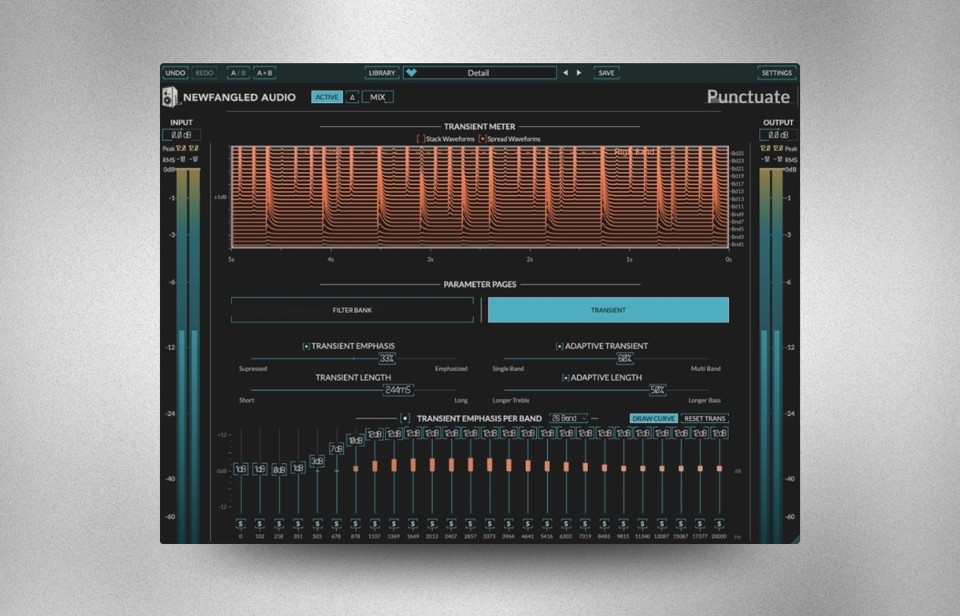Solo the 102 Hz band
Screen dimensions: 960x616
coord(260,524)
